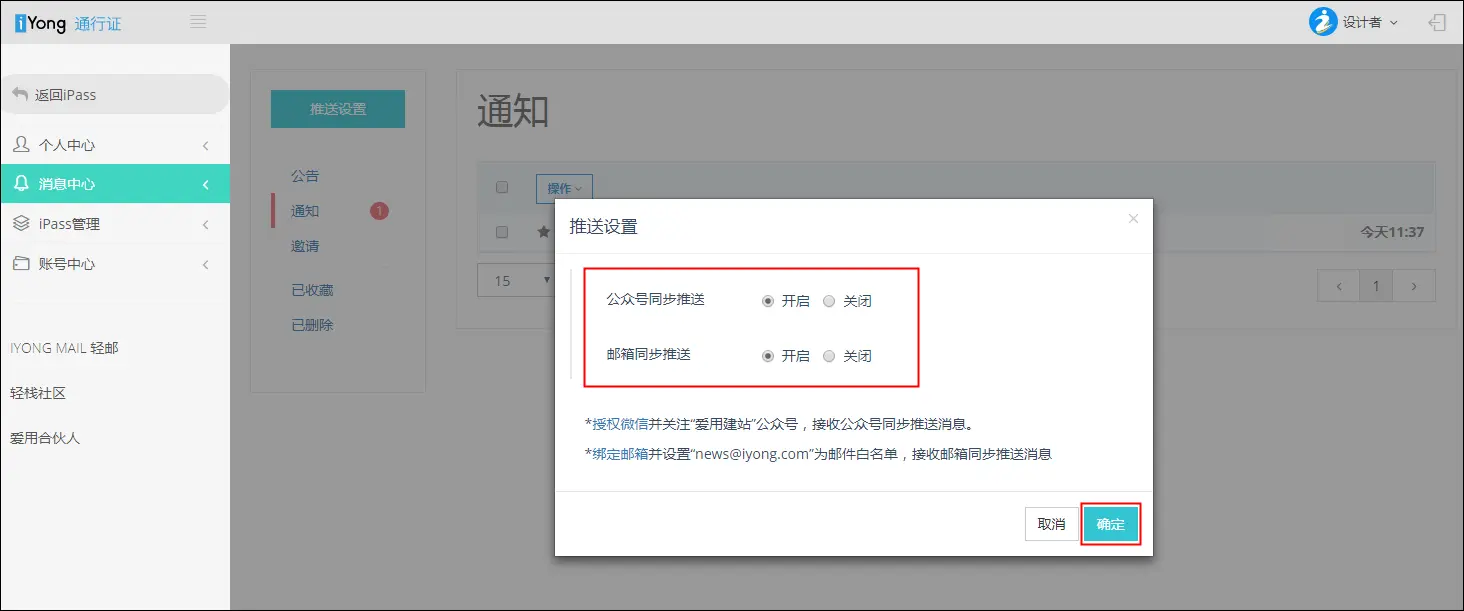Screen dimensions: 1464x611
Task: Open the 已收藏 list
Action: (x=312, y=290)
